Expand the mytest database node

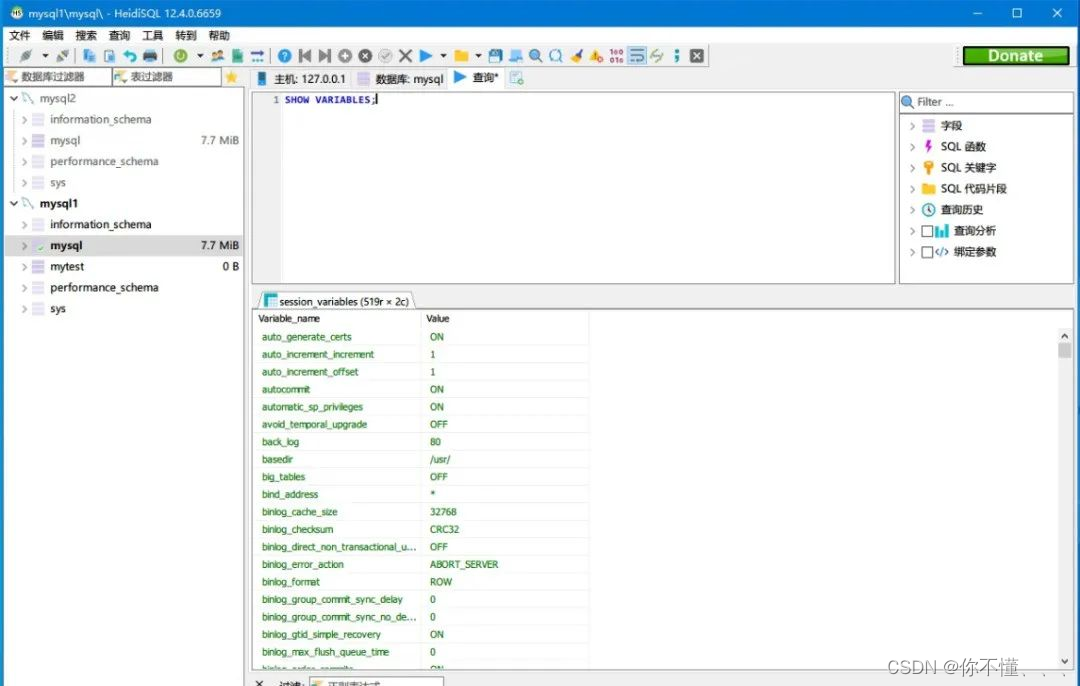pyautogui.click(x=24, y=267)
